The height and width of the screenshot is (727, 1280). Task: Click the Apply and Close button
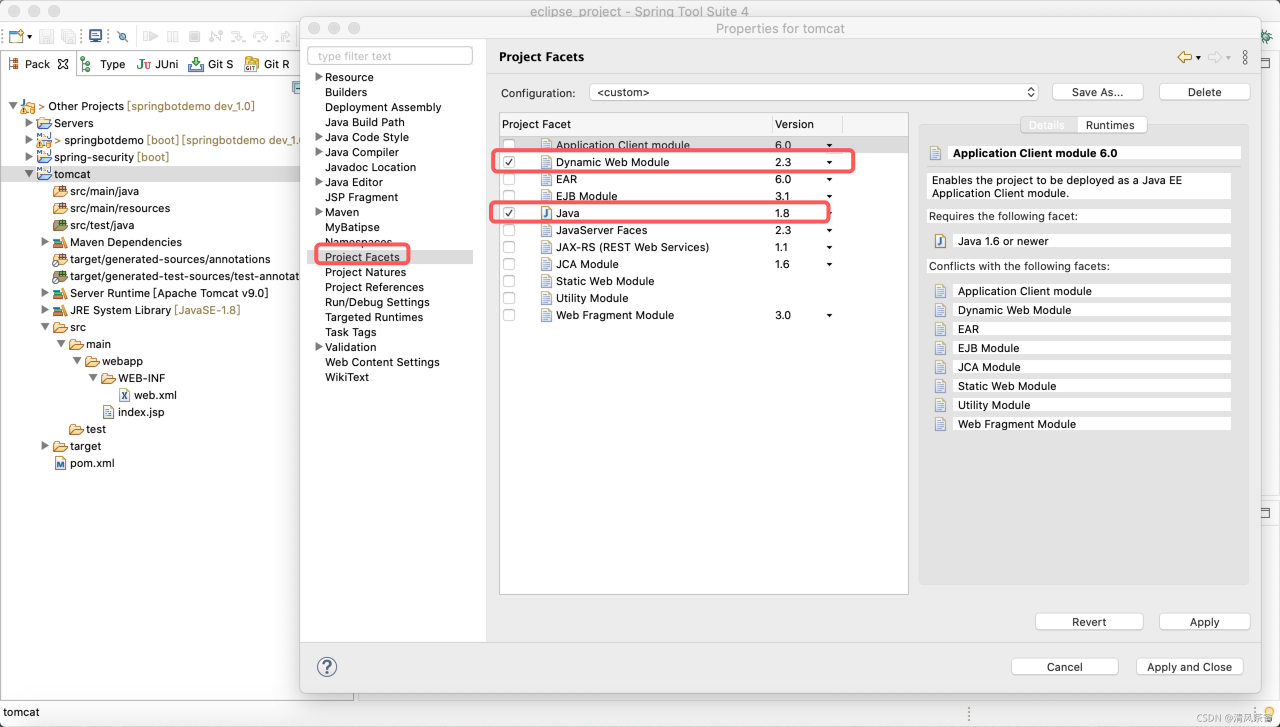coord(1189,666)
